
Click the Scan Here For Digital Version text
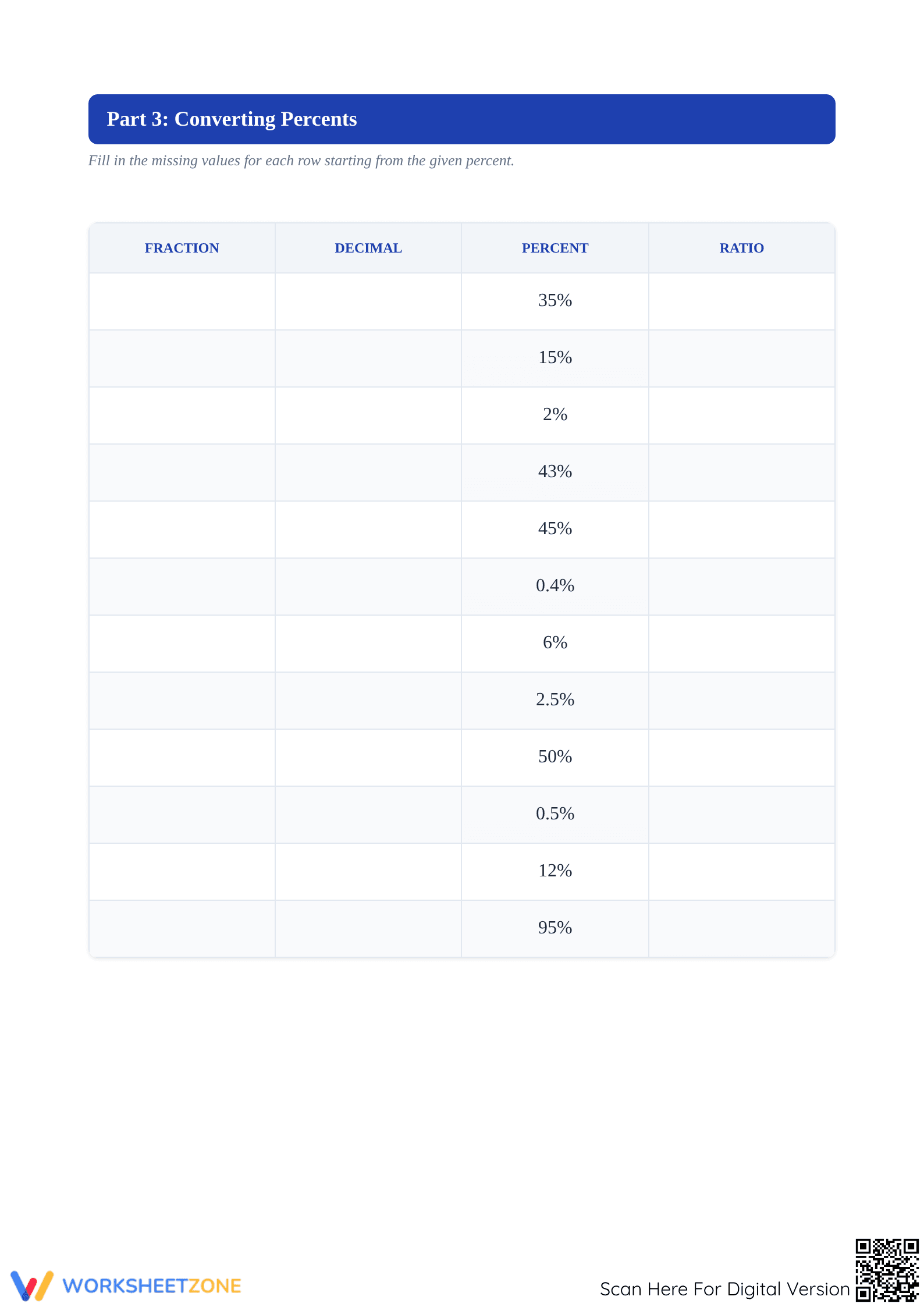(x=724, y=1289)
